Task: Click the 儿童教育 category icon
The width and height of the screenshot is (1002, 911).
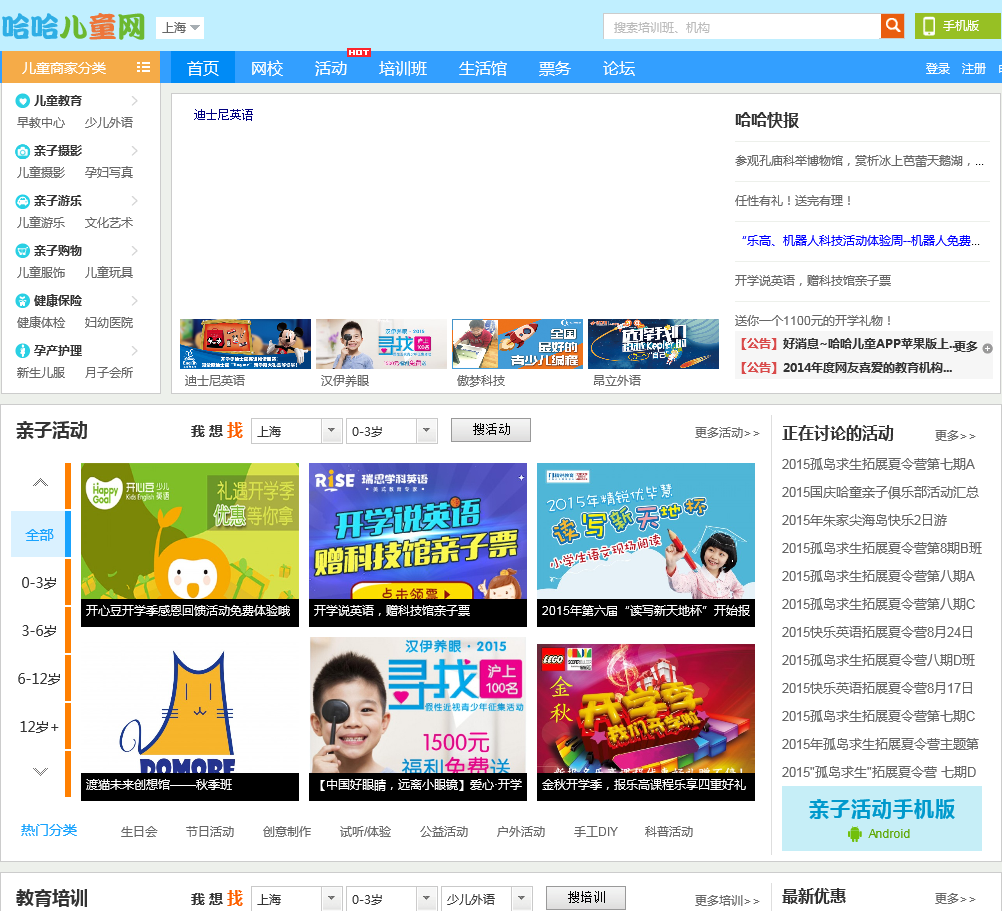Action: [22, 101]
